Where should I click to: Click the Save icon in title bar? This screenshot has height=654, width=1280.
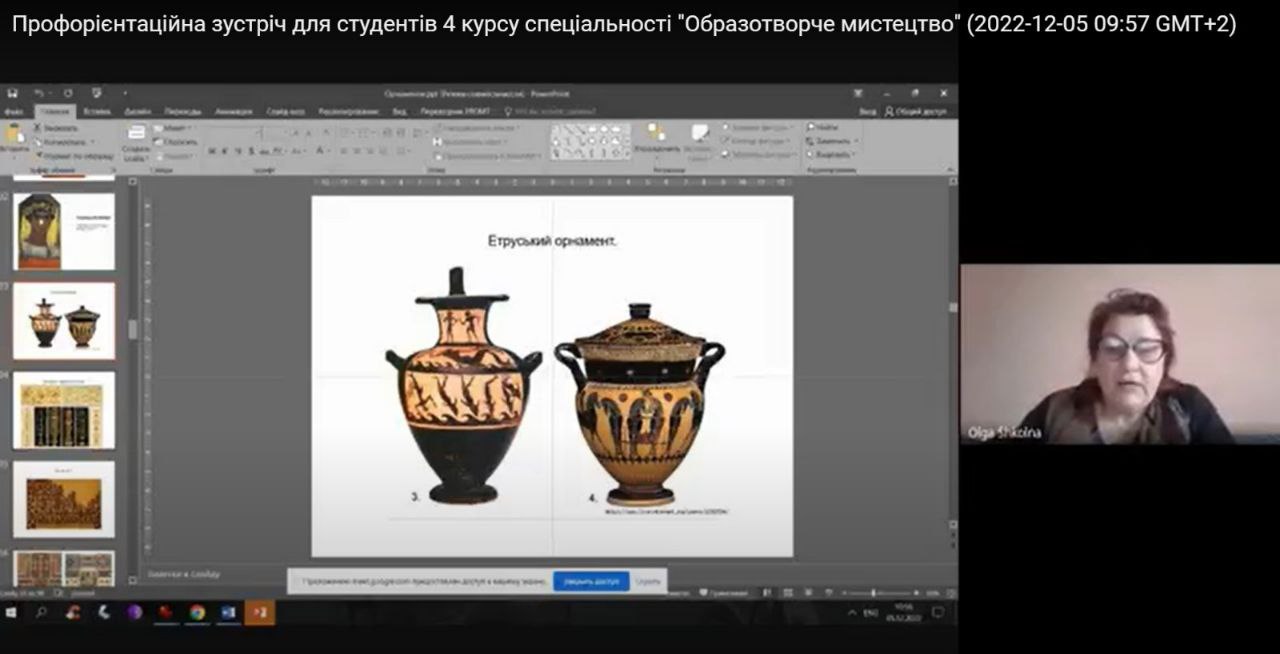[13, 93]
